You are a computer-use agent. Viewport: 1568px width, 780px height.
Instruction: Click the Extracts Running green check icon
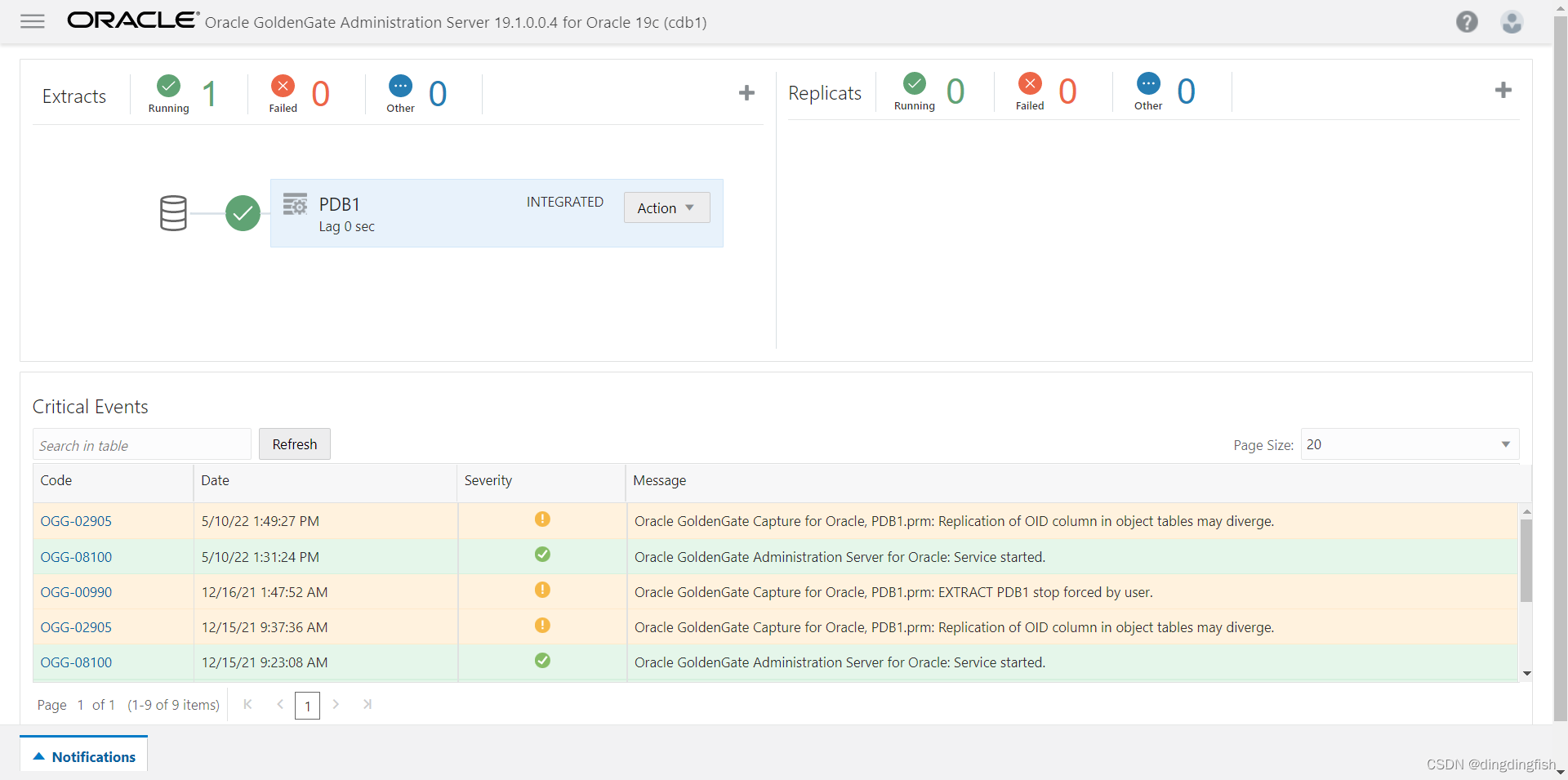(x=168, y=86)
